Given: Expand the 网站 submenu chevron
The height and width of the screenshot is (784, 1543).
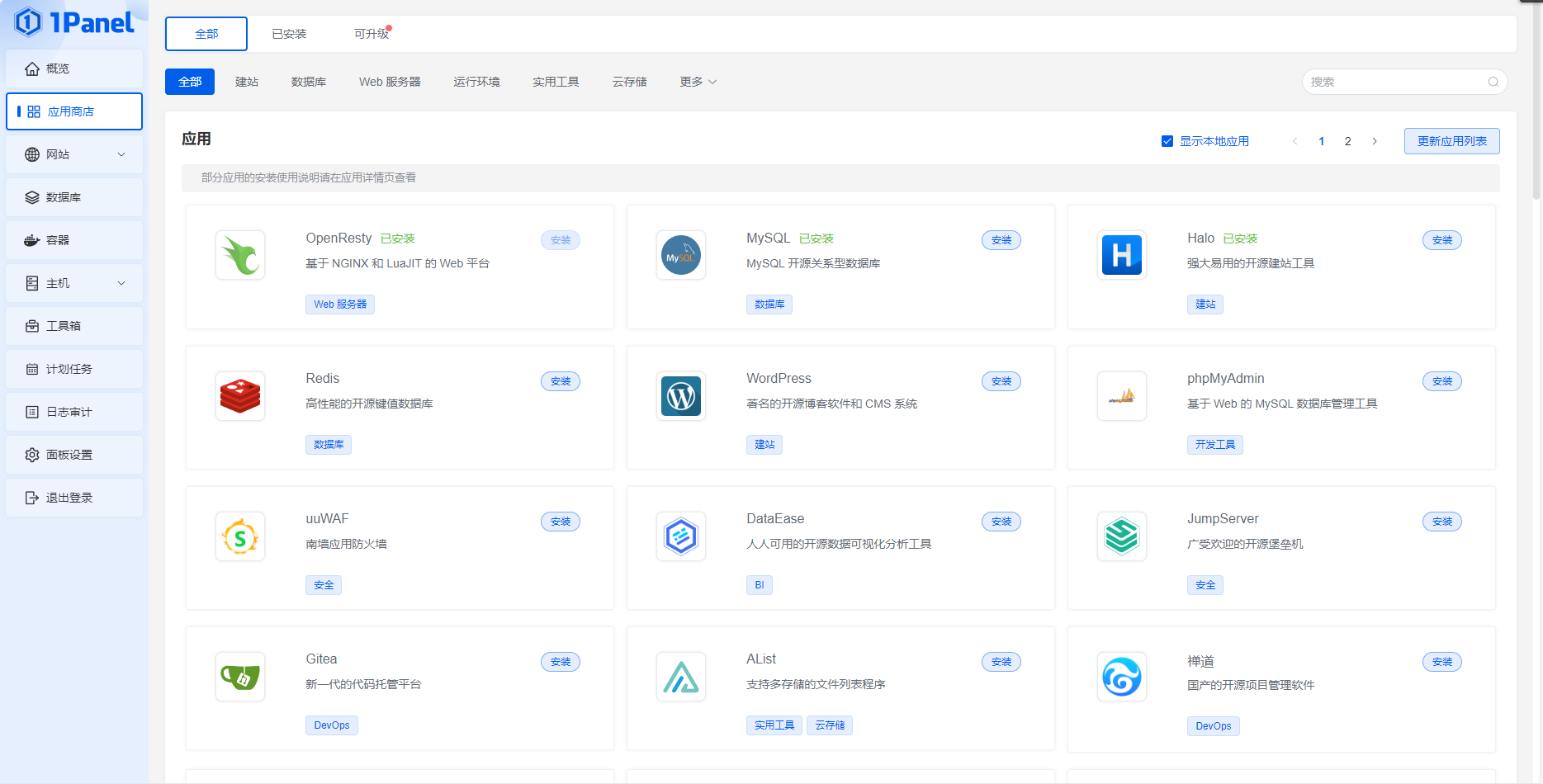Looking at the screenshot, I should tap(121, 154).
